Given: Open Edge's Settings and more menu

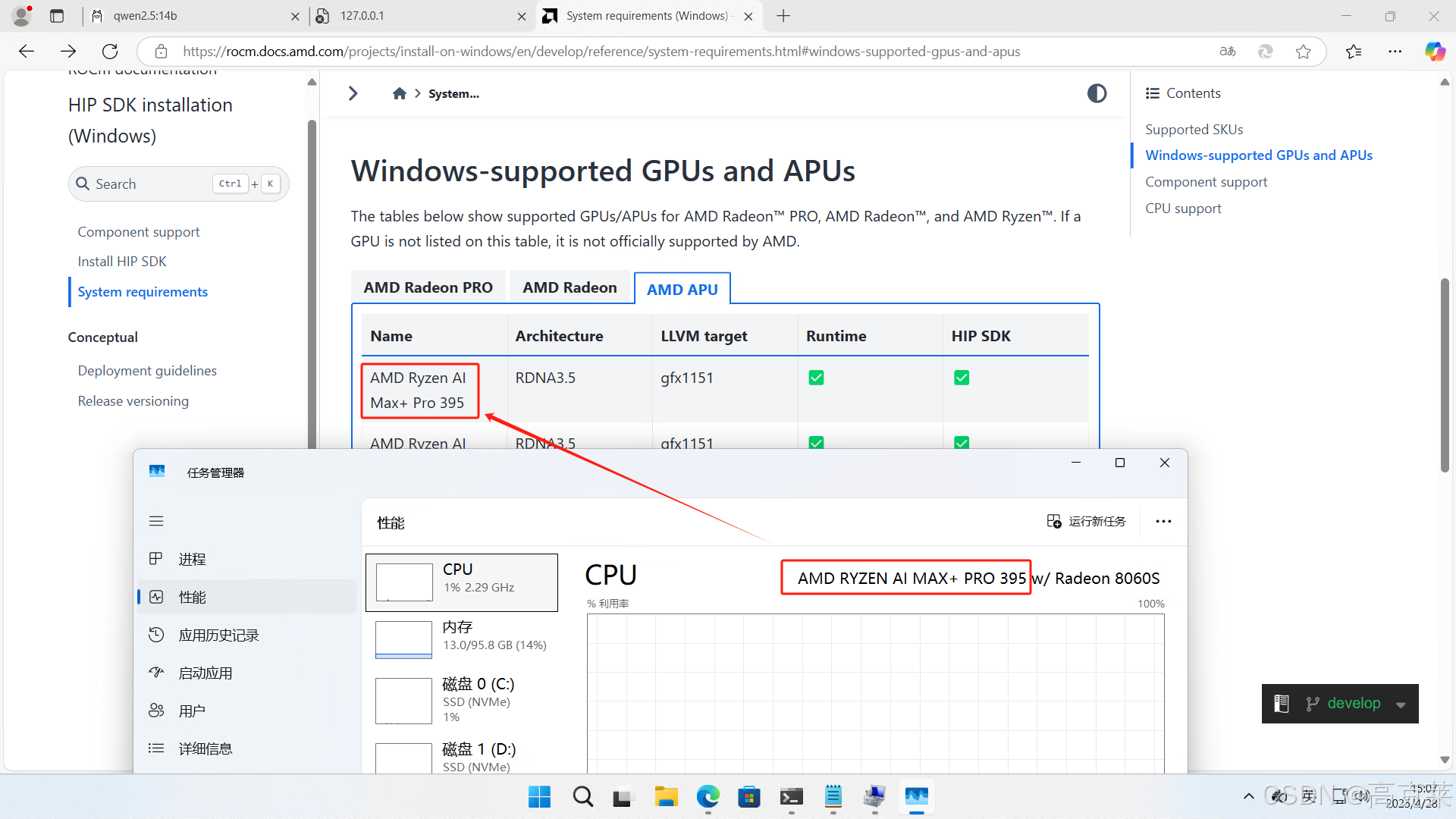Looking at the screenshot, I should 1395,51.
